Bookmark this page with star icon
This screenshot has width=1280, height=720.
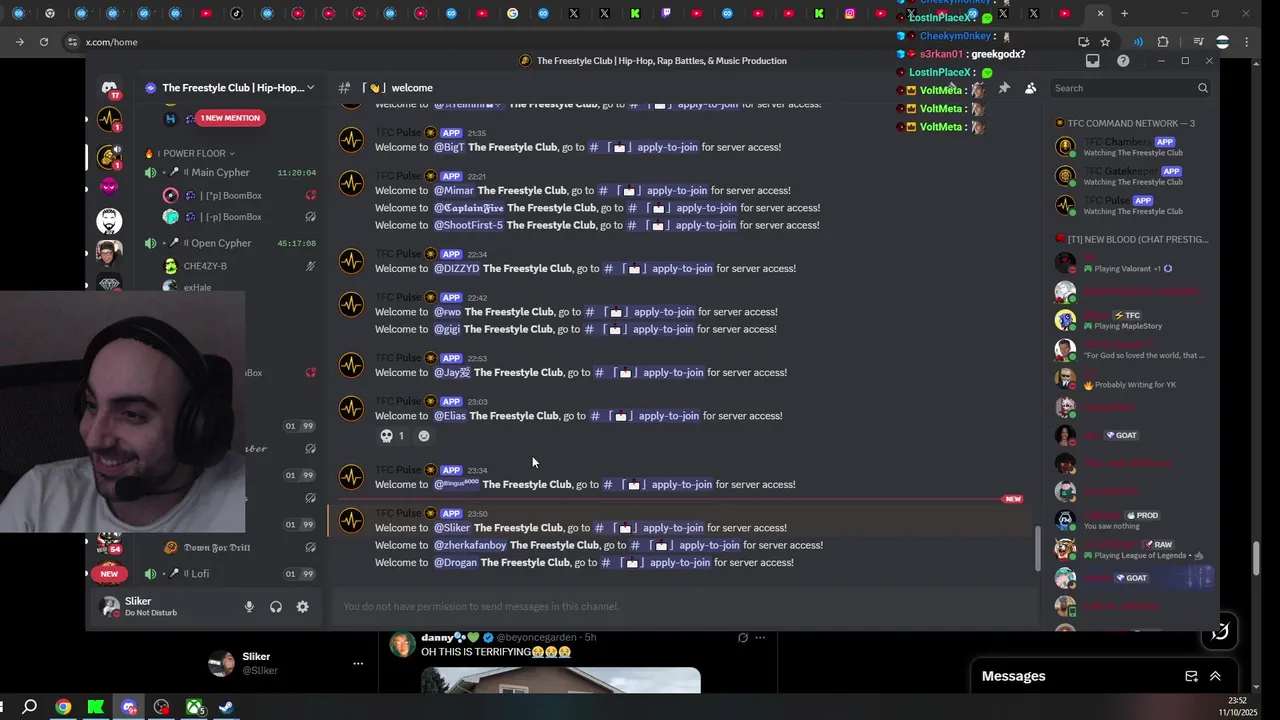tap(1105, 42)
